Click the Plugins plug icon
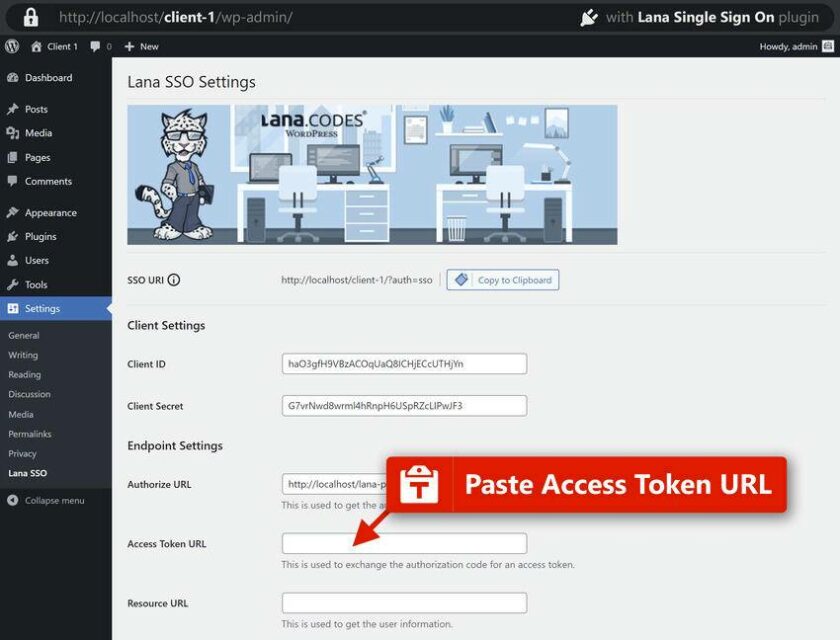The width and height of the screenshot is (840, 640). 13,236
